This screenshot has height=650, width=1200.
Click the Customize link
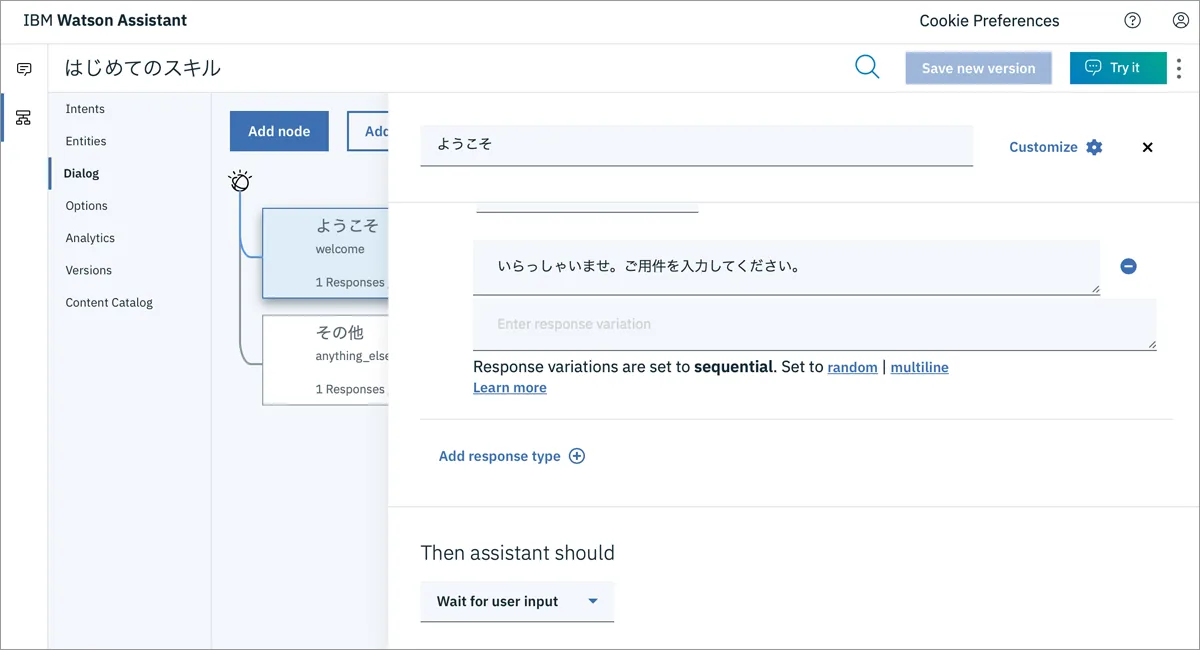coord(1043,147)
